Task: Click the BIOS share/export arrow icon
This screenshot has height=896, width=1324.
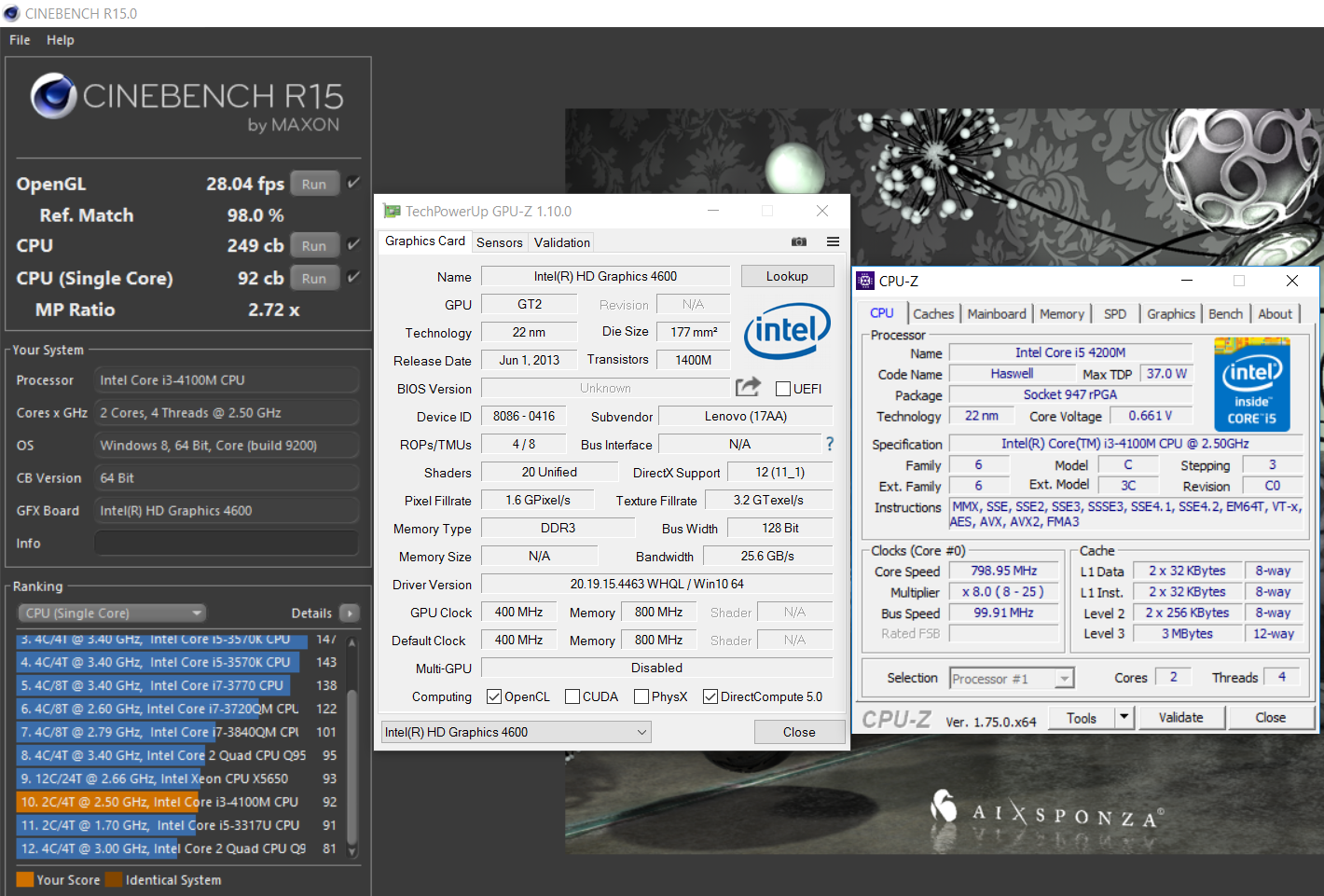Action: [x=748, y=387]
